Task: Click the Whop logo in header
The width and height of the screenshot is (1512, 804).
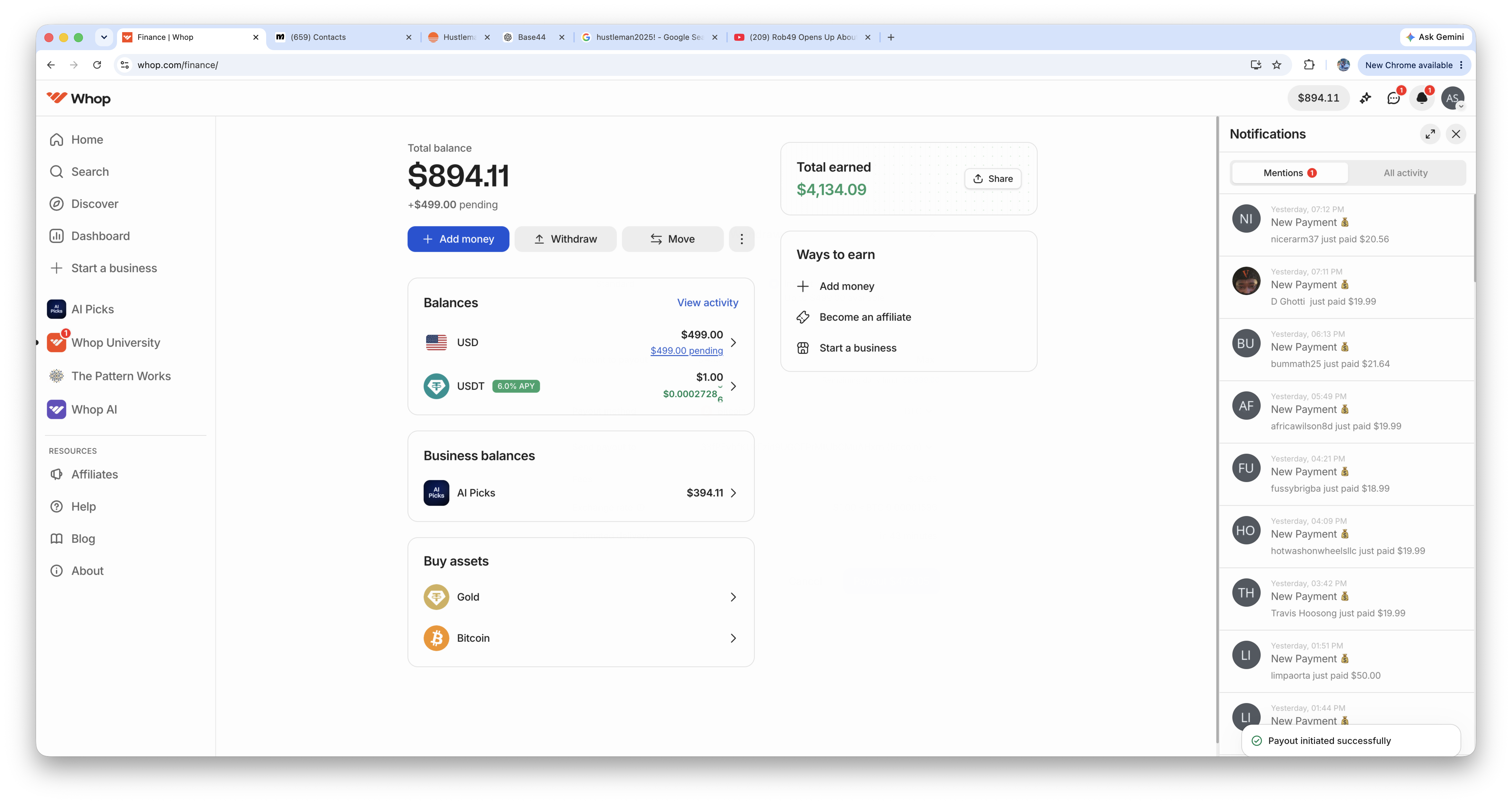Action: pyautogui.click(x=79, y=98)
